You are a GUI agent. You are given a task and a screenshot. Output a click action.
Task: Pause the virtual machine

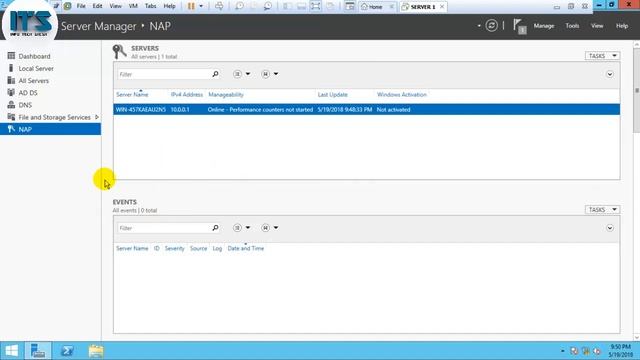click(191, 6)
